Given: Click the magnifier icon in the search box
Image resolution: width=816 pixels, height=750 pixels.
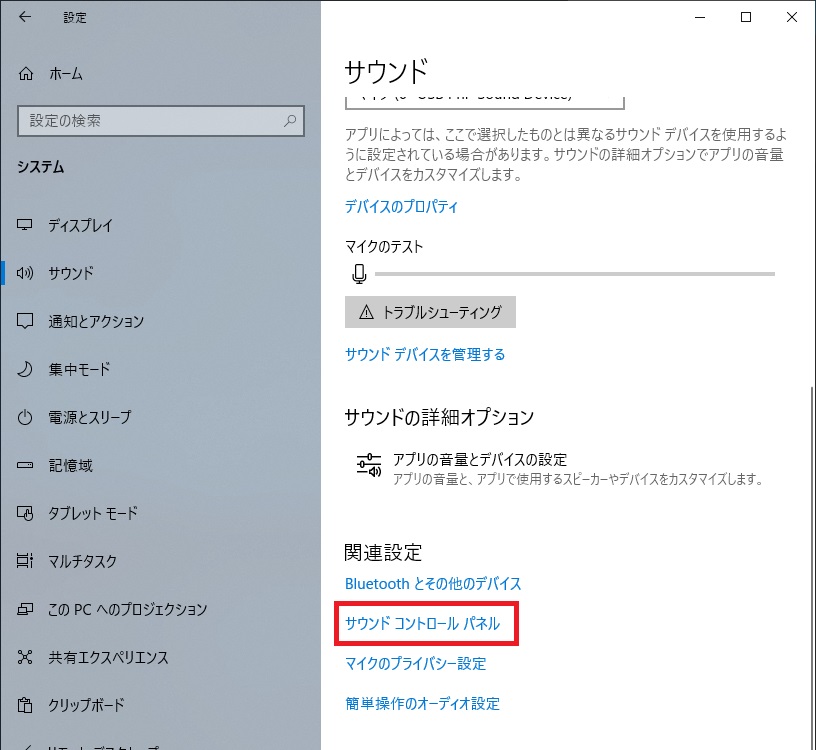Looking at the screenshot, I should point(290,121).
